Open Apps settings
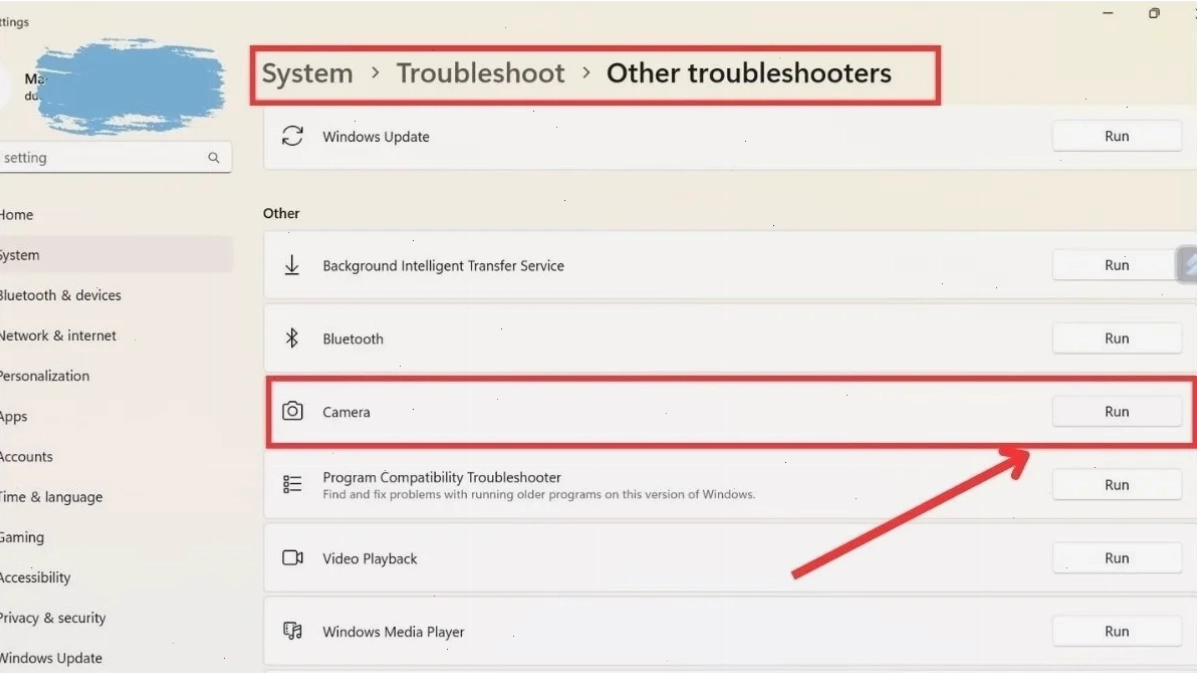The width and height of the screenshot is (1197, 675). (14, 416)
